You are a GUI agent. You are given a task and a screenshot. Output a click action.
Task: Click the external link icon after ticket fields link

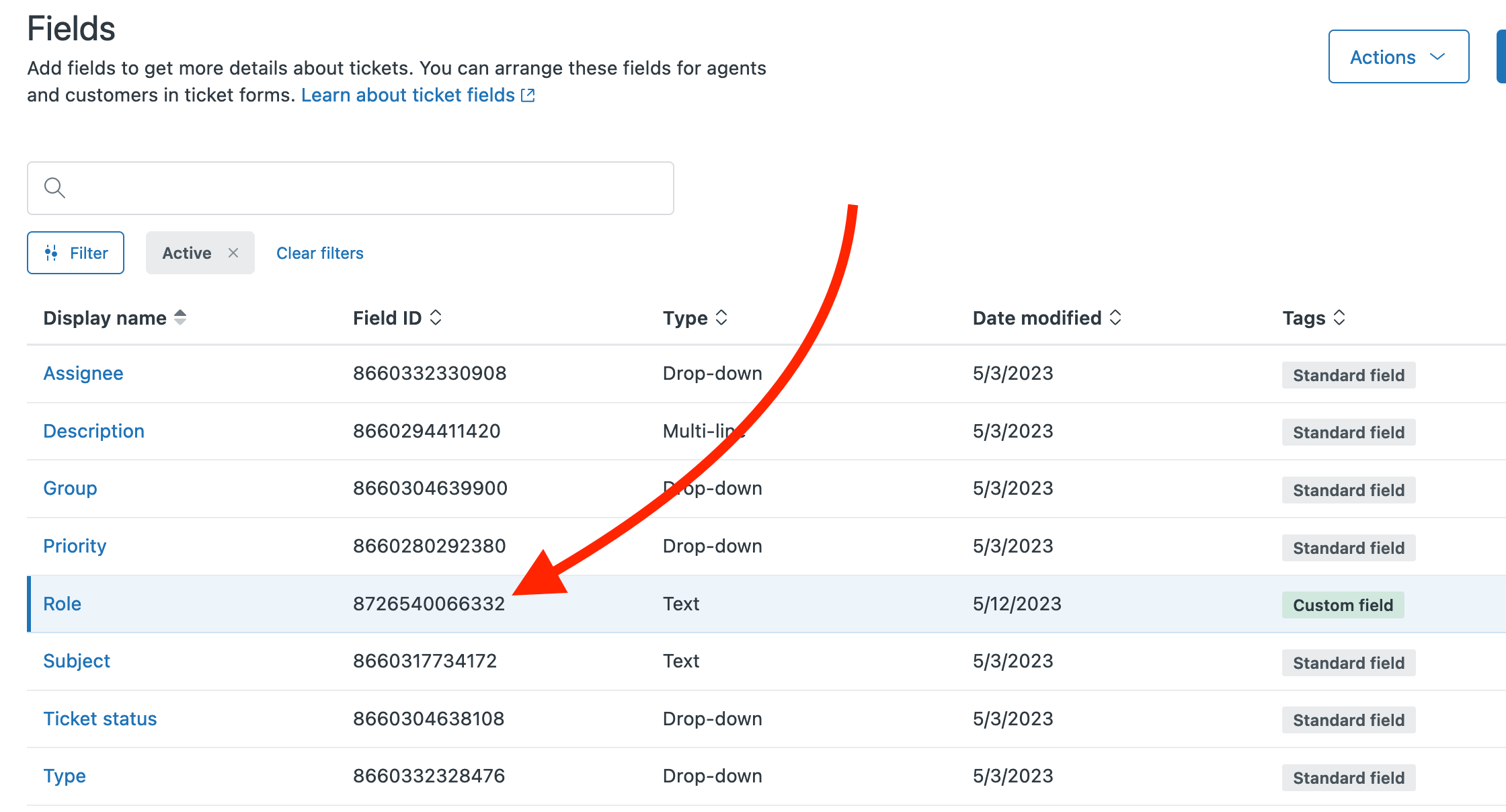tap(528, 95)
